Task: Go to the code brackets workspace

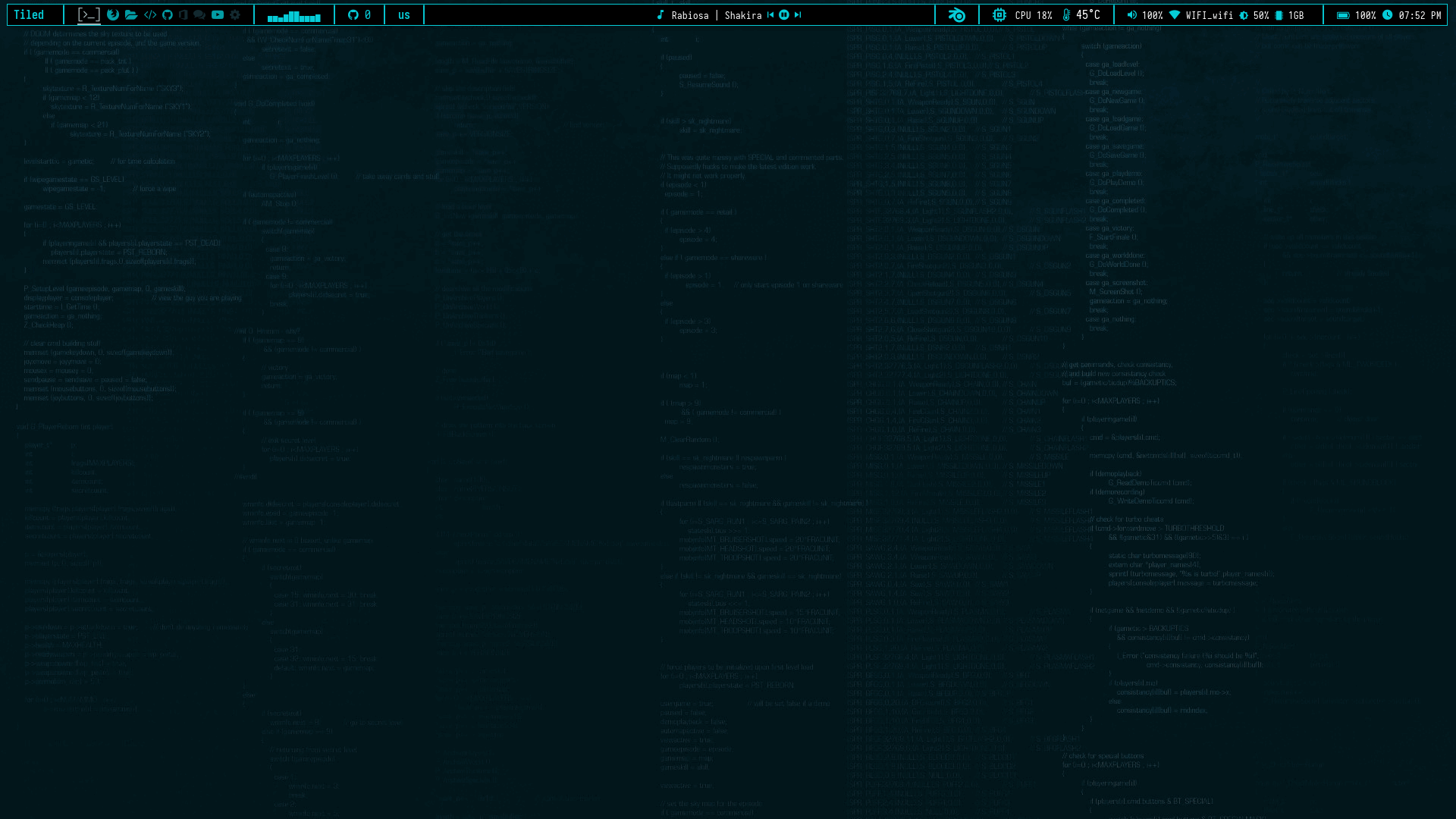Action: click(150, 15)
